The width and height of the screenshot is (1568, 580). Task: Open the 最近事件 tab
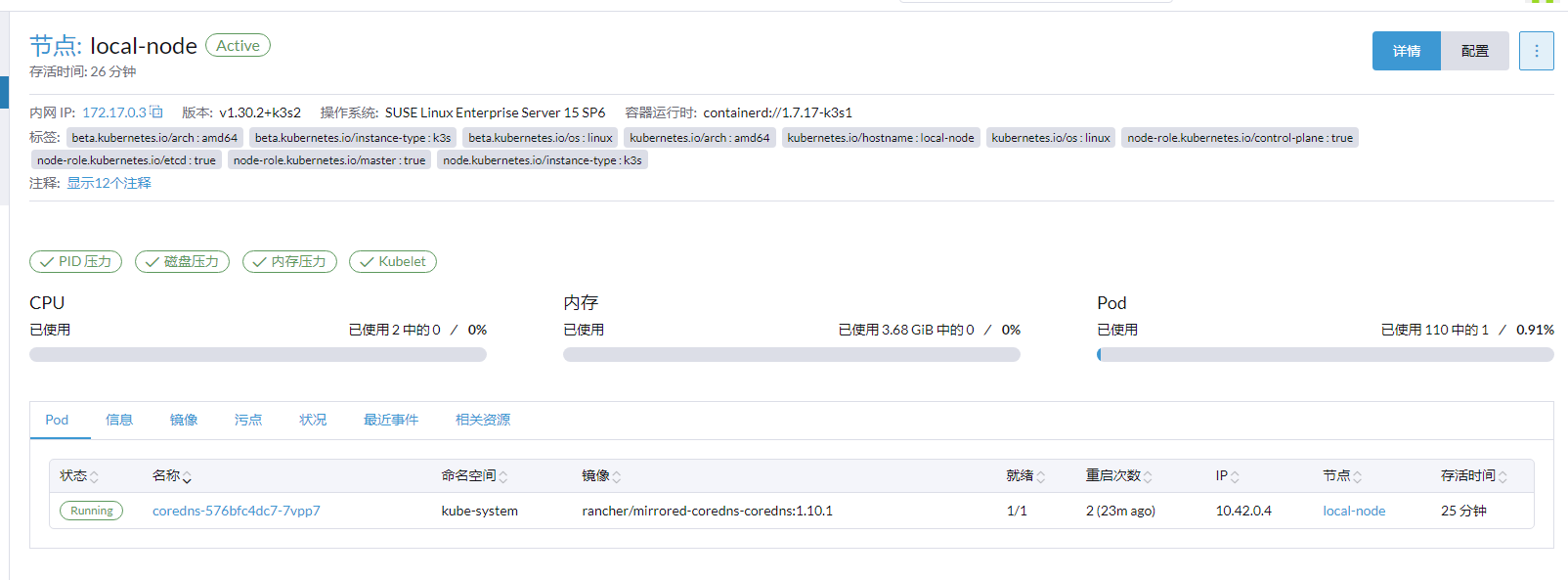click(x=391, y=420)
